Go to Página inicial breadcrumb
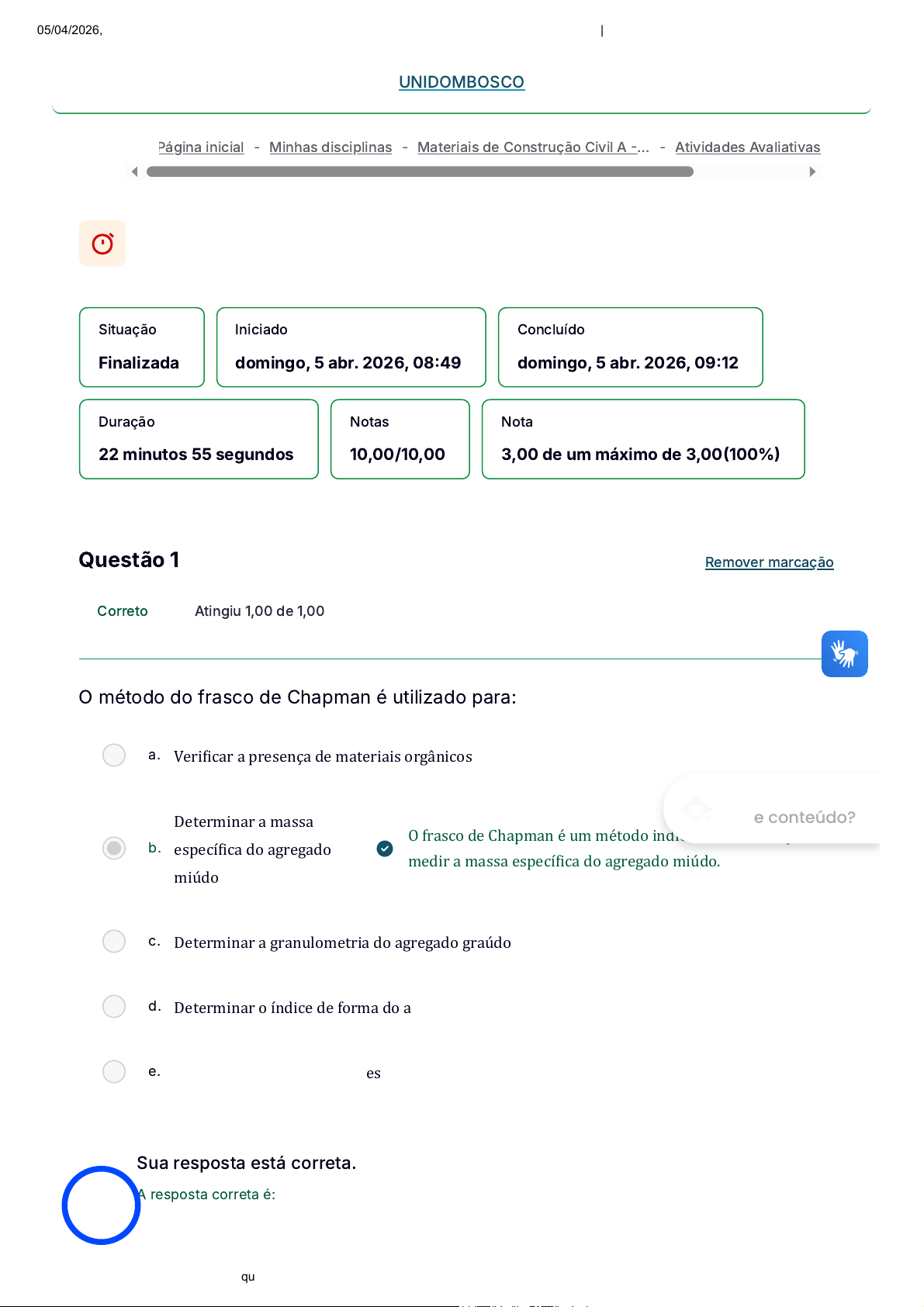Viewport: 924px width, 1307px height. (202, 147)
